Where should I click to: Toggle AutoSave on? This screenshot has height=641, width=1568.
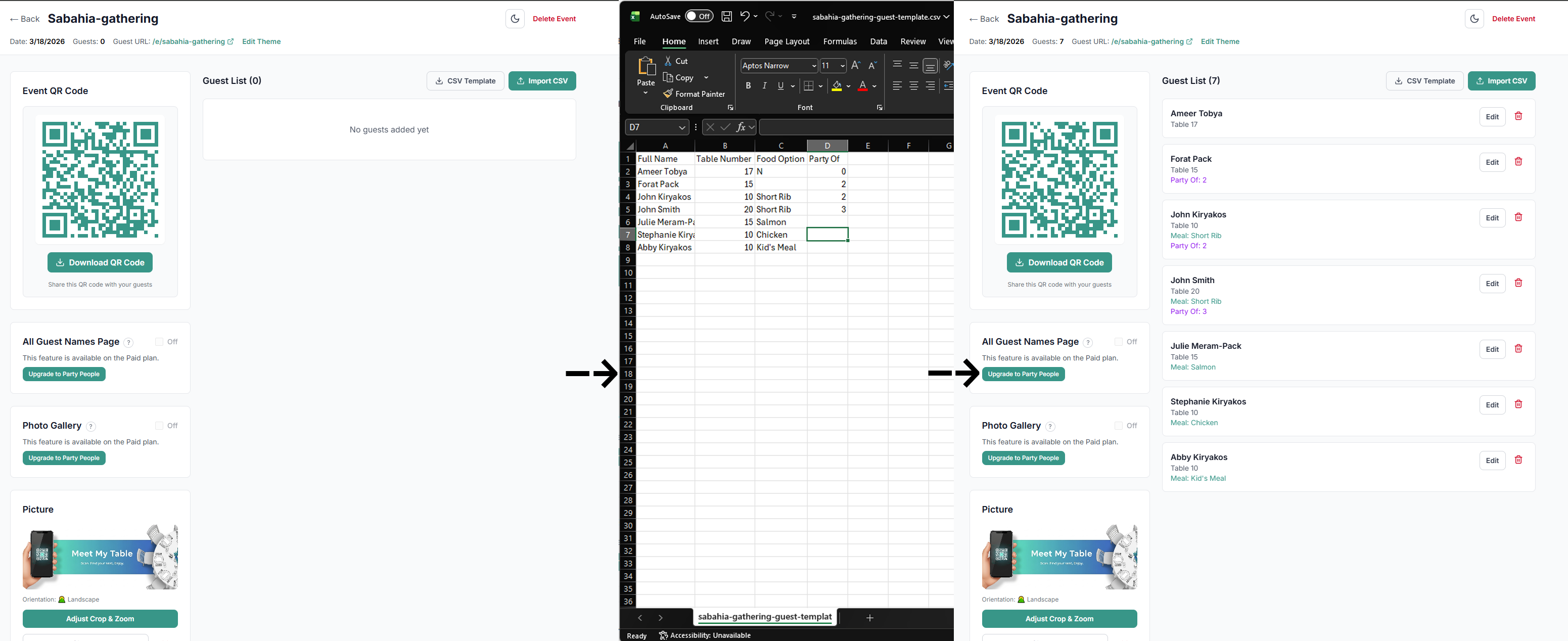[699, 17]
